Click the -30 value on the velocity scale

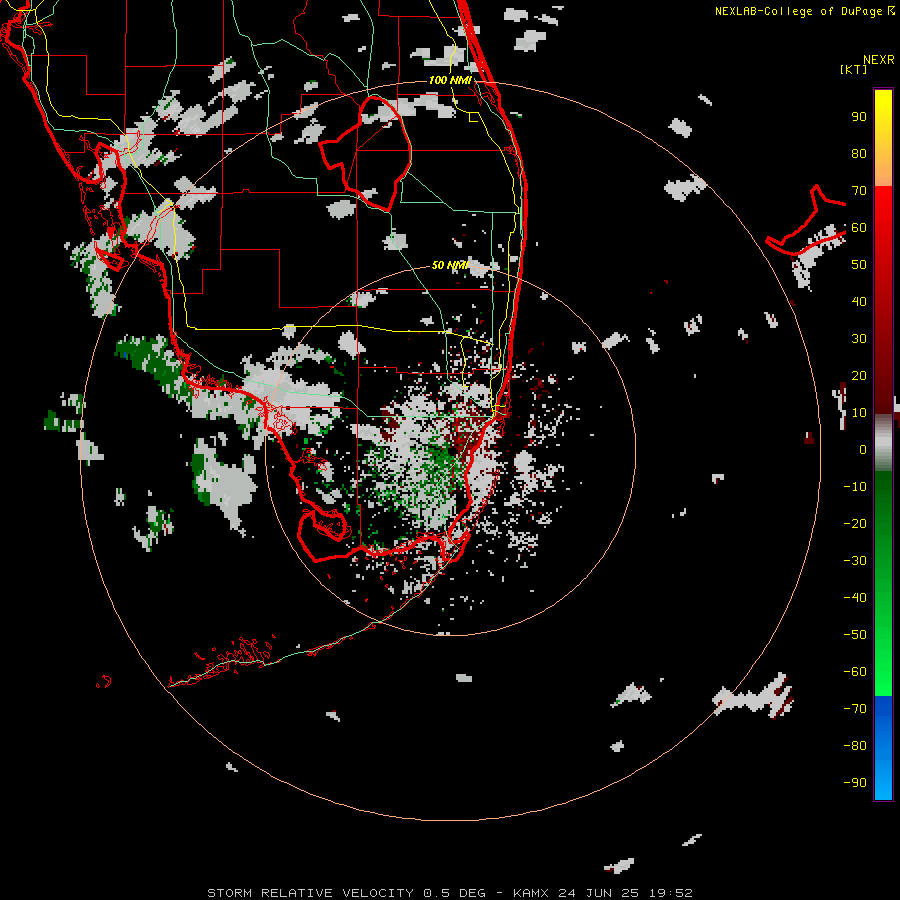(855, 561)
